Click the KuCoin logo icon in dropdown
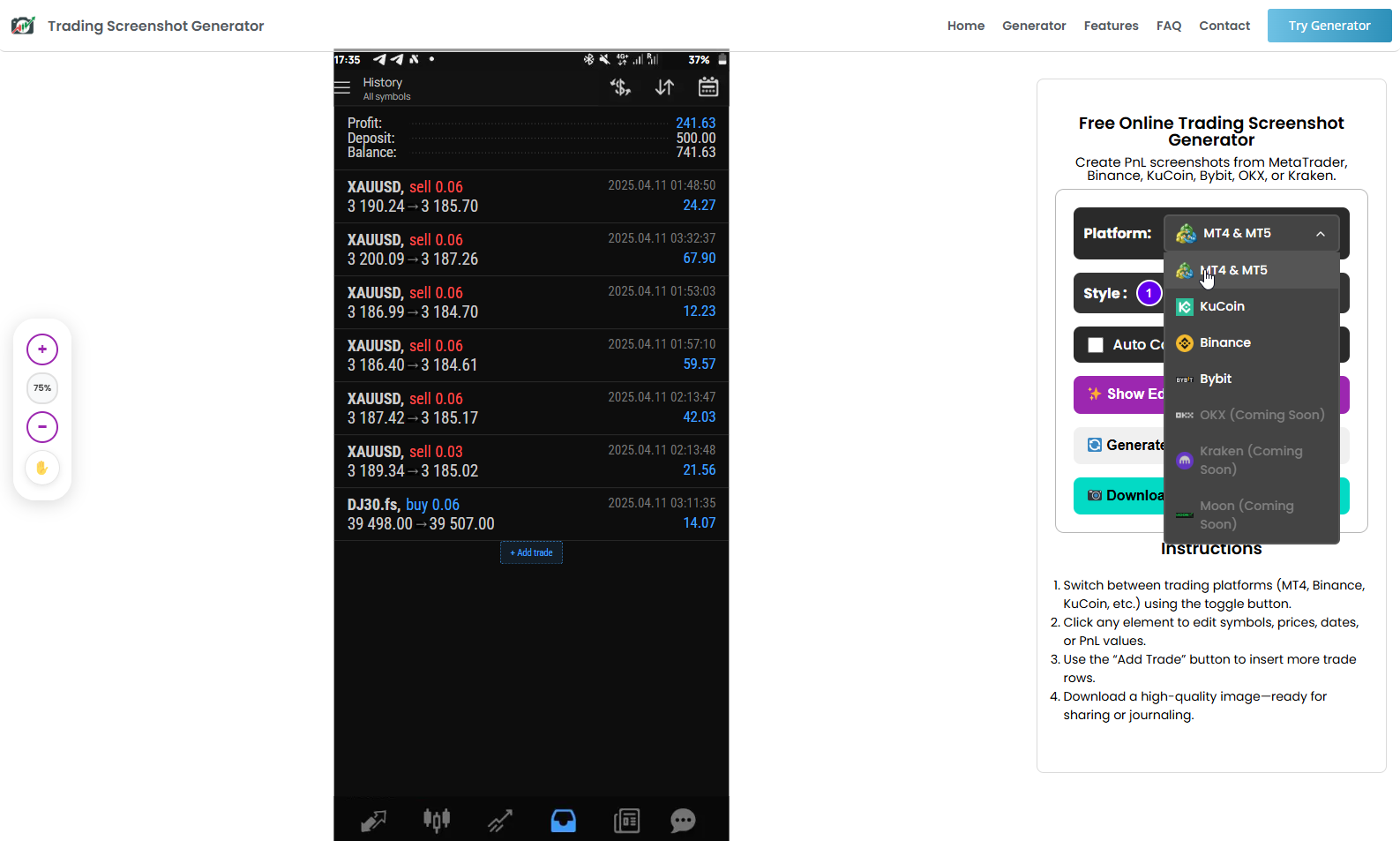The height and width of the screenshot is (841, 1400). pos(1185,307)
